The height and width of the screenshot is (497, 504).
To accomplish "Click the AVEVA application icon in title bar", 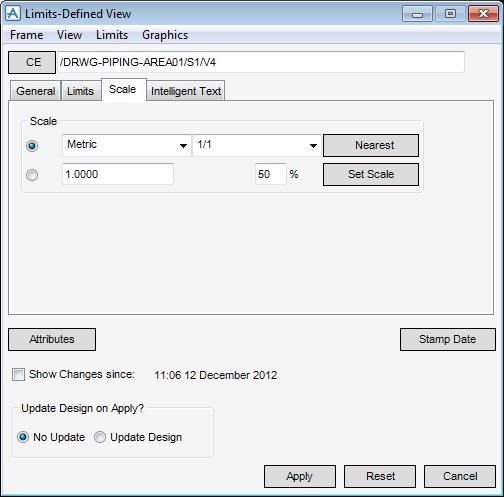I will pos(13,14).
